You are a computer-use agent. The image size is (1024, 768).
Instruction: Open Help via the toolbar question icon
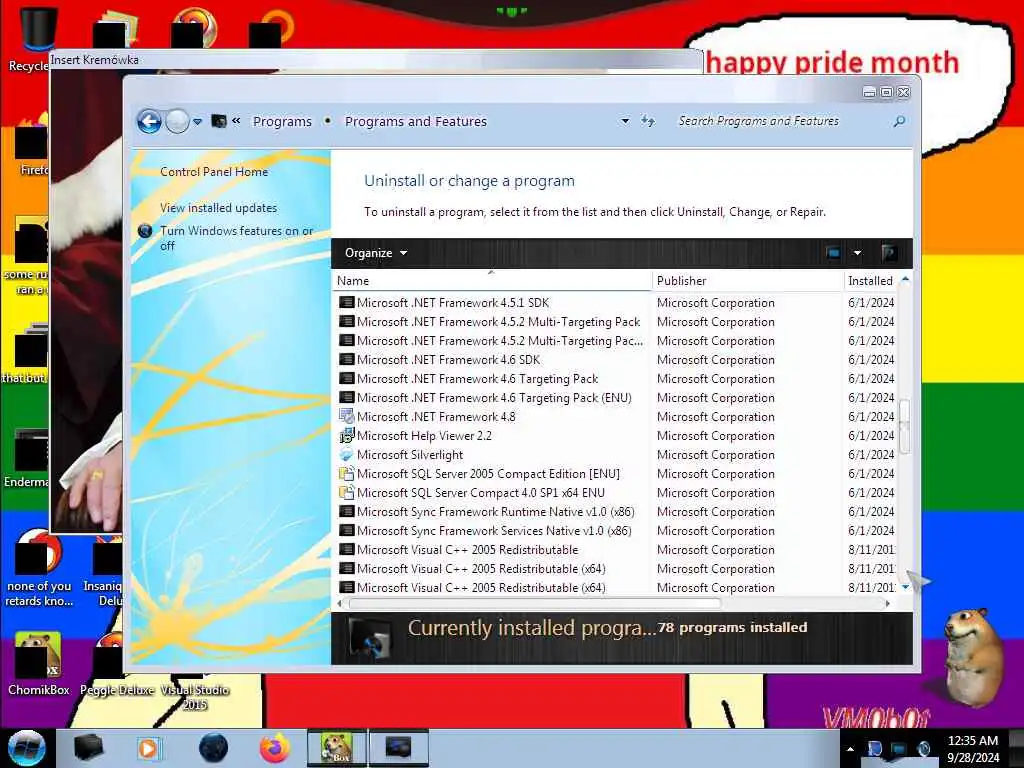(x=888, y=253)
